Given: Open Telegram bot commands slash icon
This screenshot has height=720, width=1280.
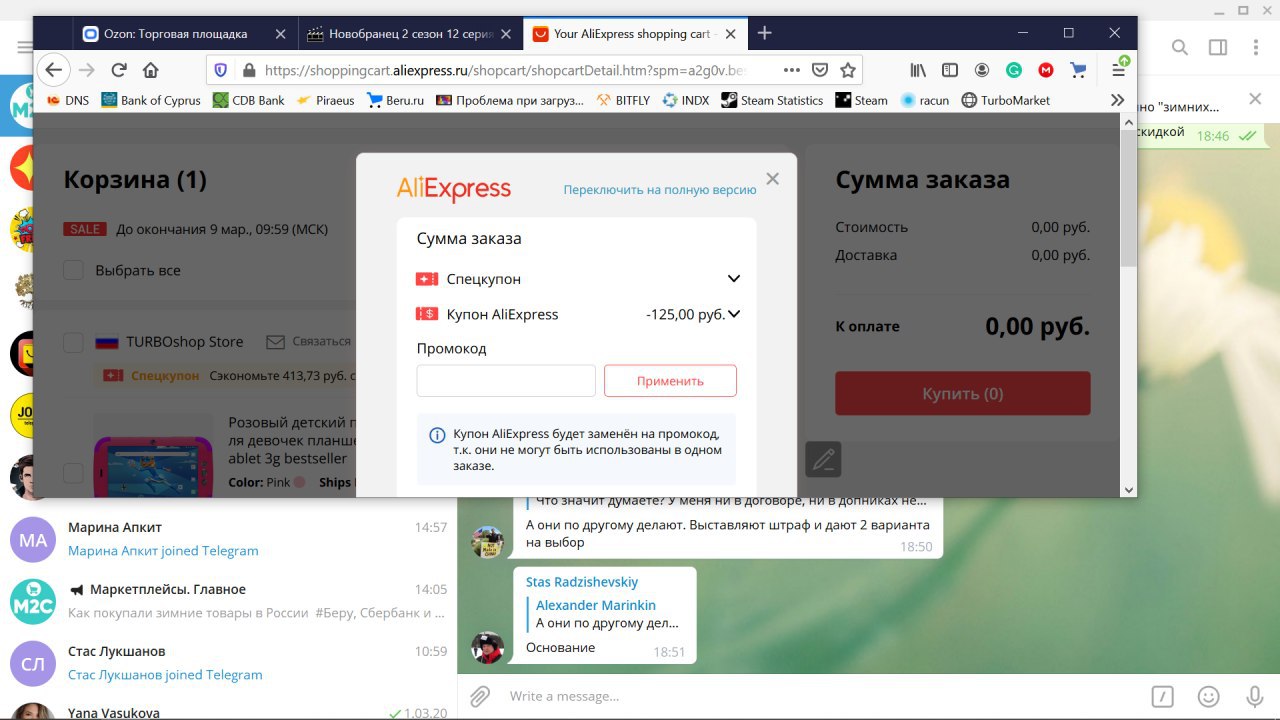Looking at the screenshot, I should [x=1162, y=696].
